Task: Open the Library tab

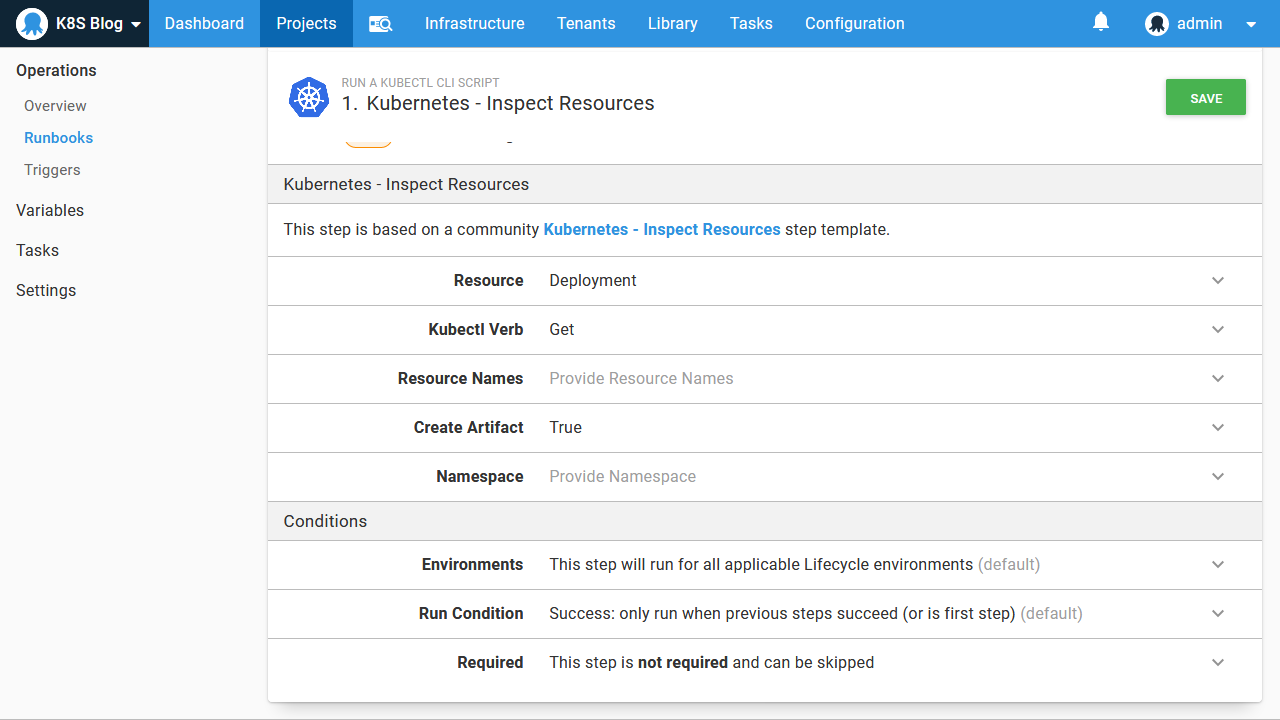Action: click(x=672, y=24)
